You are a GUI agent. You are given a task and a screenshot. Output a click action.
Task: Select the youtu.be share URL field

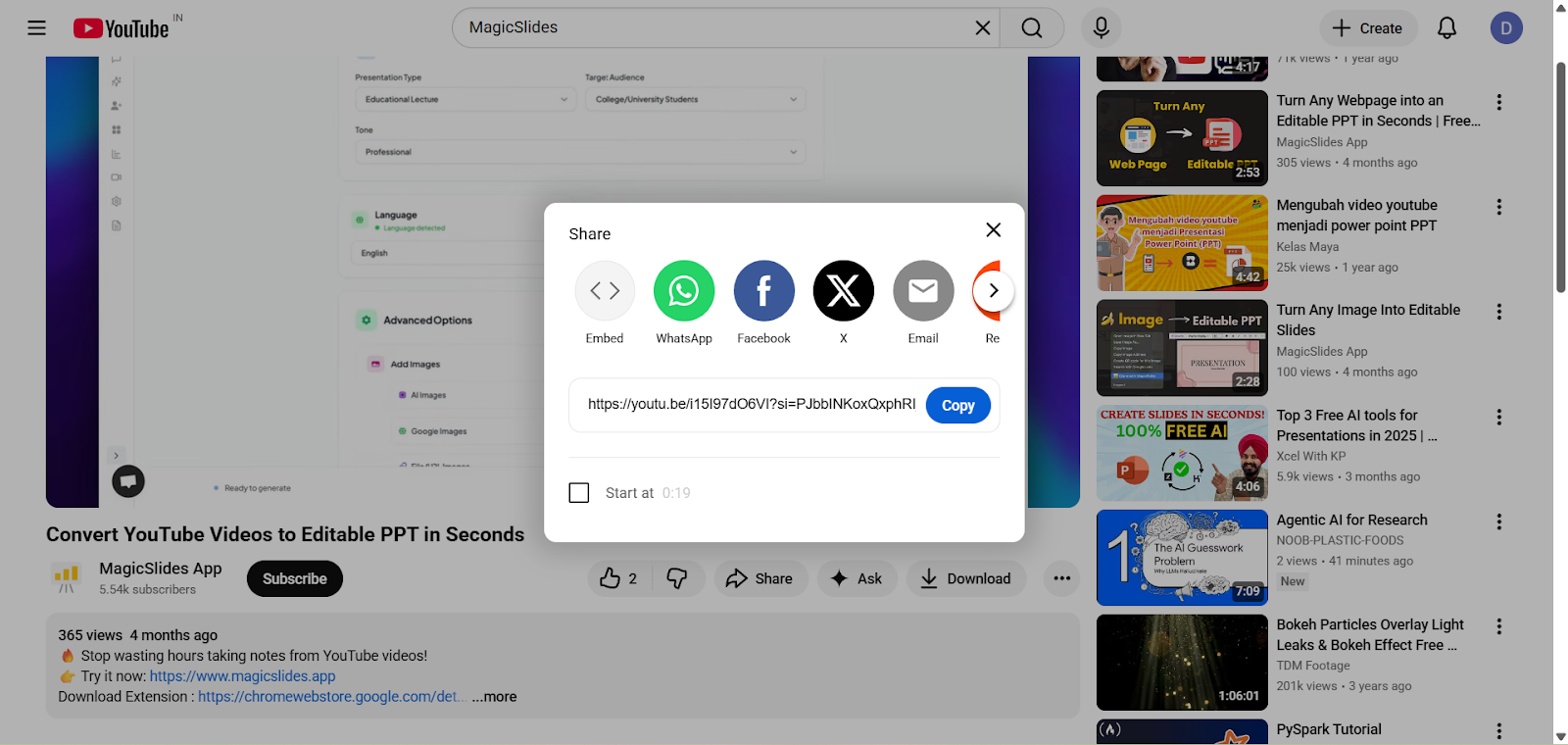pos(752,404)
